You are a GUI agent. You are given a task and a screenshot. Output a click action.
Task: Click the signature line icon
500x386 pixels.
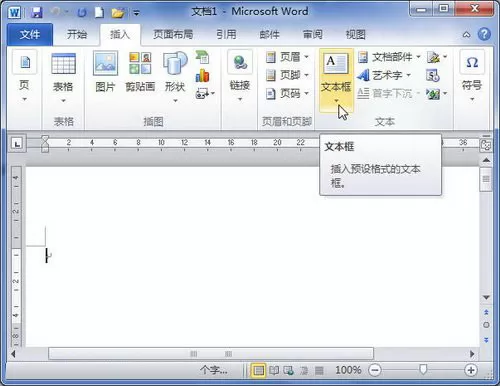click(x=433, y=57)
